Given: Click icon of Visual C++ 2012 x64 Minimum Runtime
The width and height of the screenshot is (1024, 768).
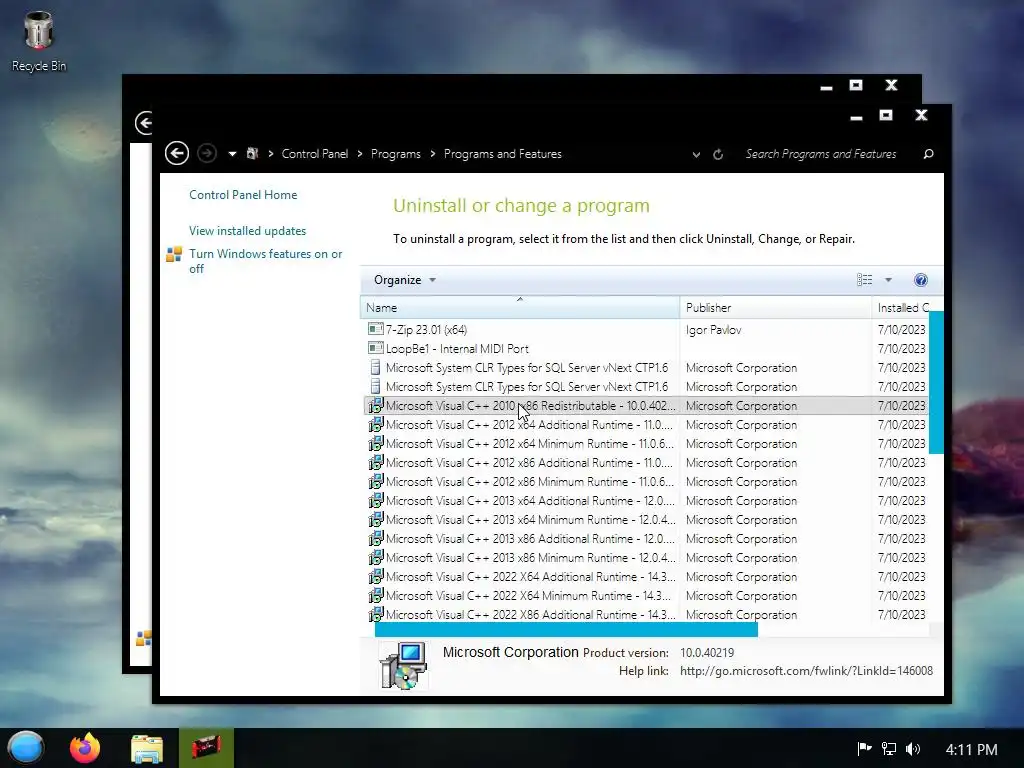Looking at the screenshot, I should coord(376,443).
